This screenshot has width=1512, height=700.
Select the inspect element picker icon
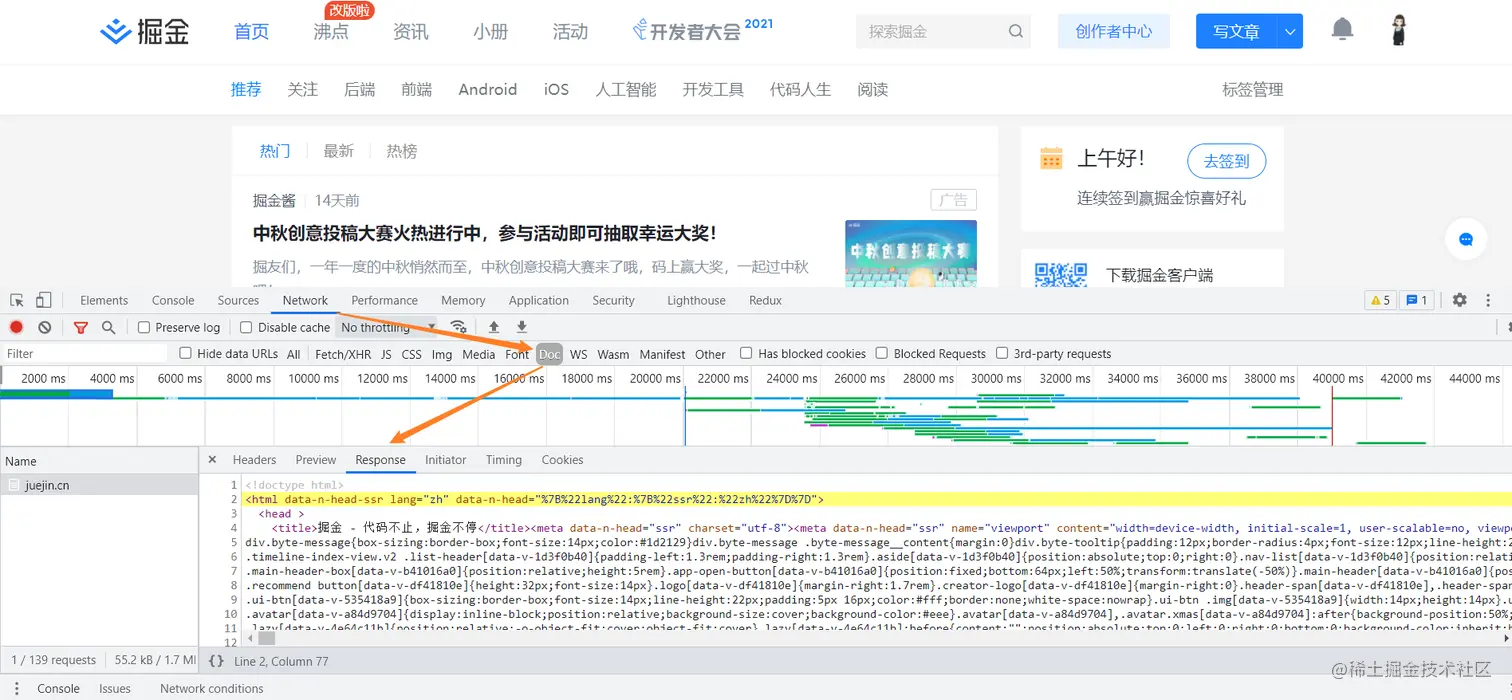[x=17, y=300]
